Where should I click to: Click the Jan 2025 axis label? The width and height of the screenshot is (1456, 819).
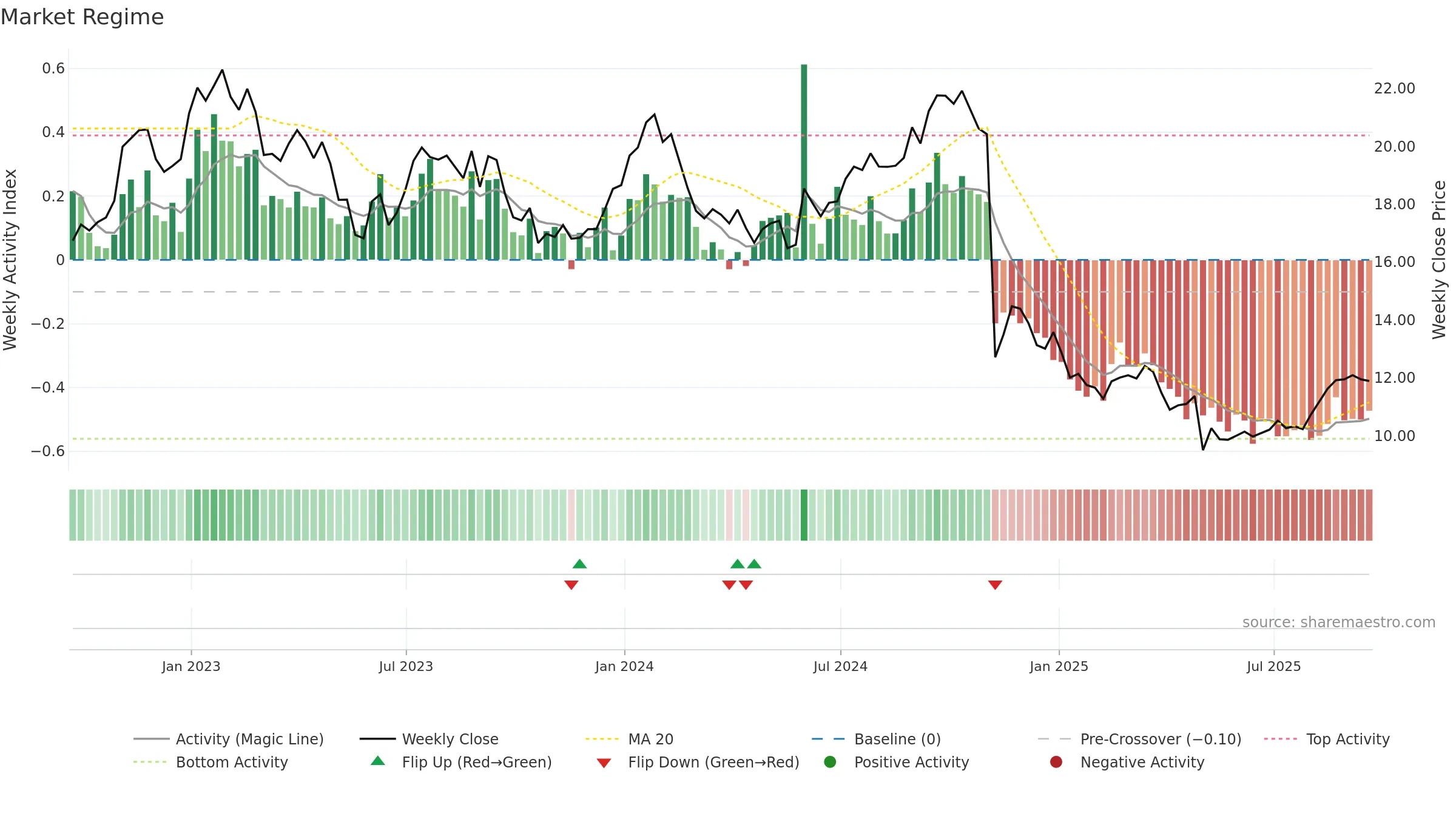point(1059,666)
